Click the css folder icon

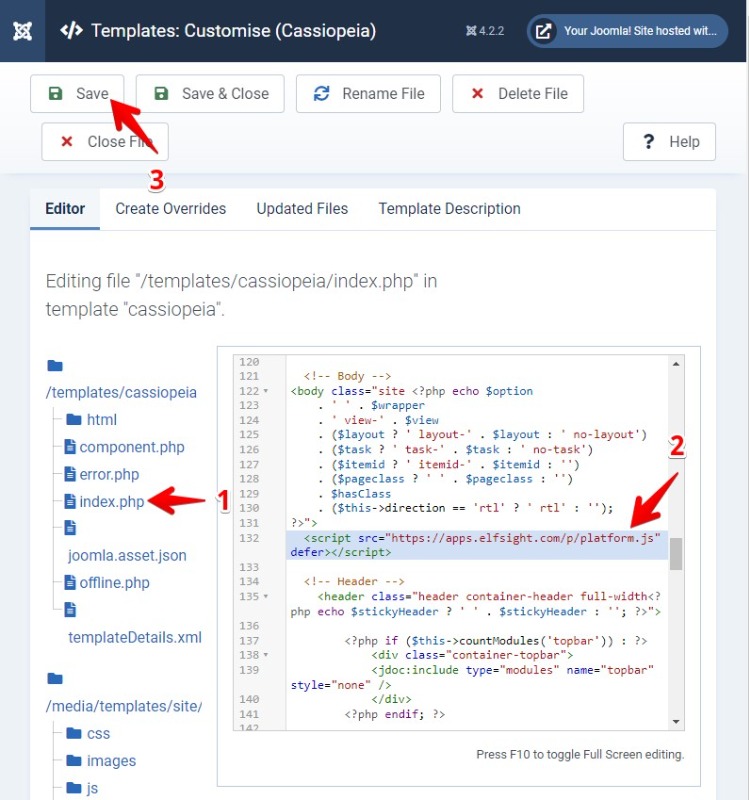tap(74, 733)
